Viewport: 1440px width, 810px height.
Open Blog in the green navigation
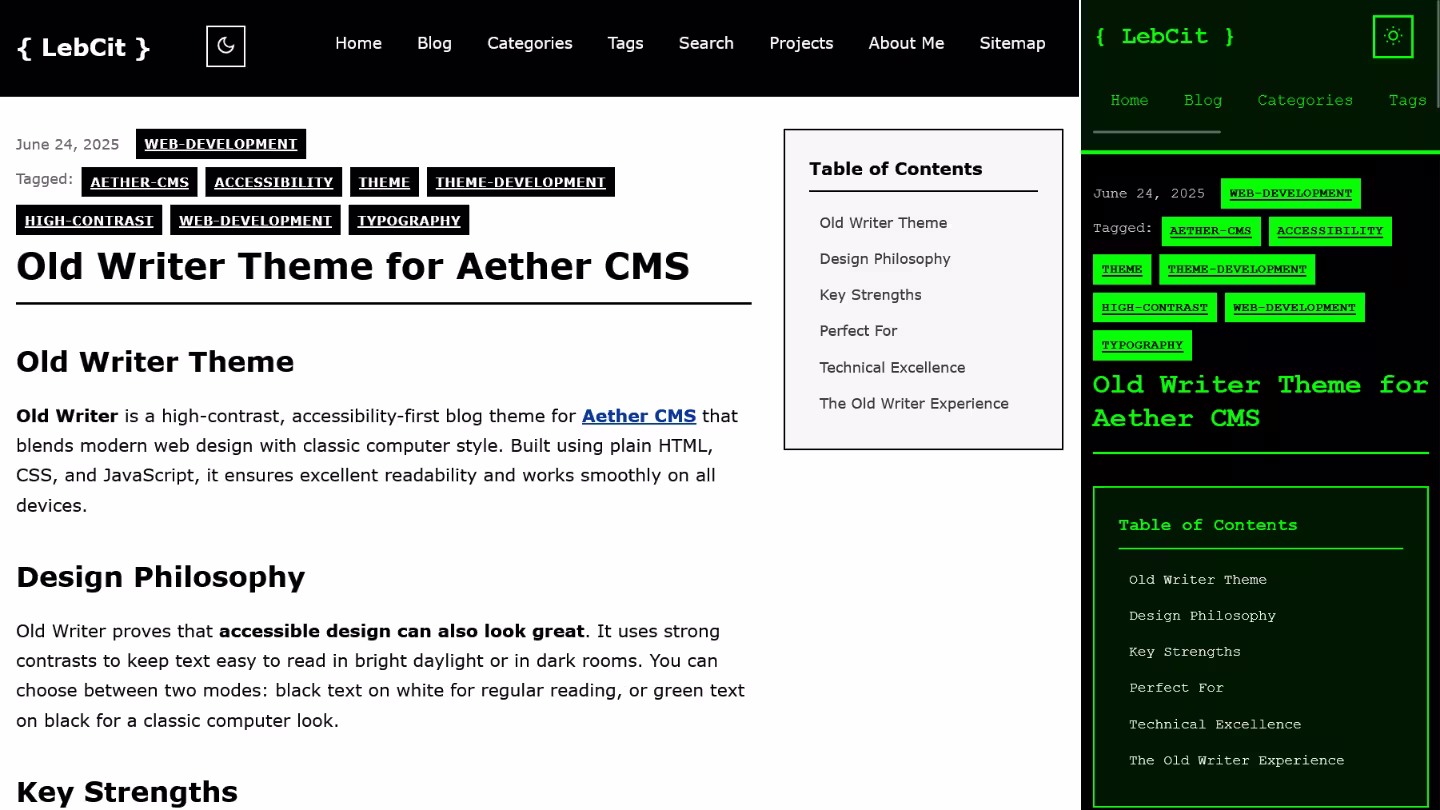[1203, 100]
